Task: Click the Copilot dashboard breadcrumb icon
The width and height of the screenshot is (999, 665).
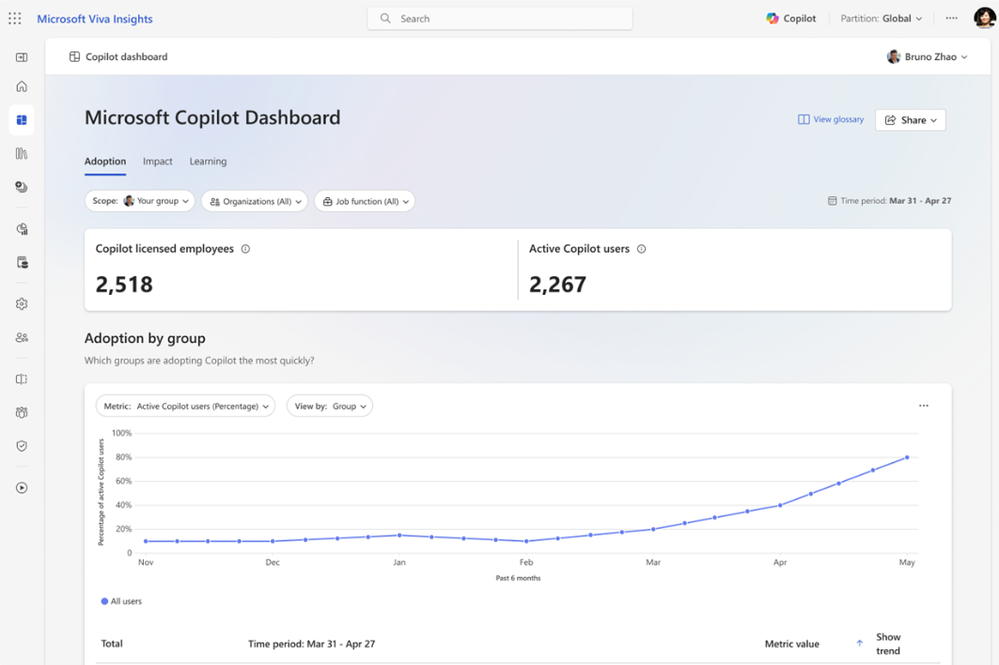Action: pos(75,57)
